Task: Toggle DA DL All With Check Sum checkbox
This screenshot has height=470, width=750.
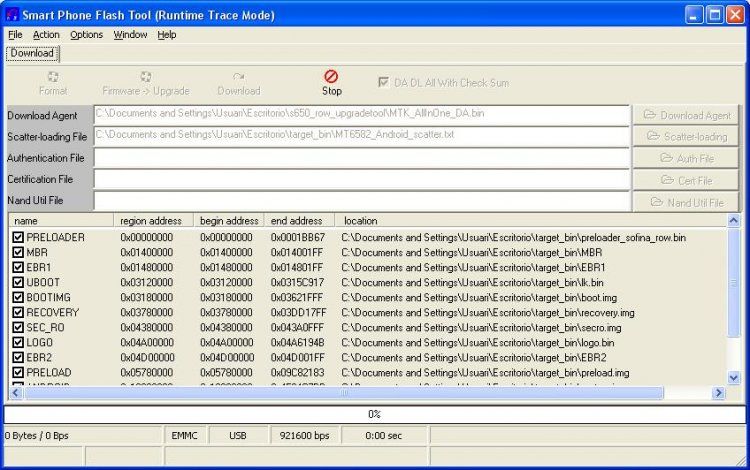Action: point(383,82)
